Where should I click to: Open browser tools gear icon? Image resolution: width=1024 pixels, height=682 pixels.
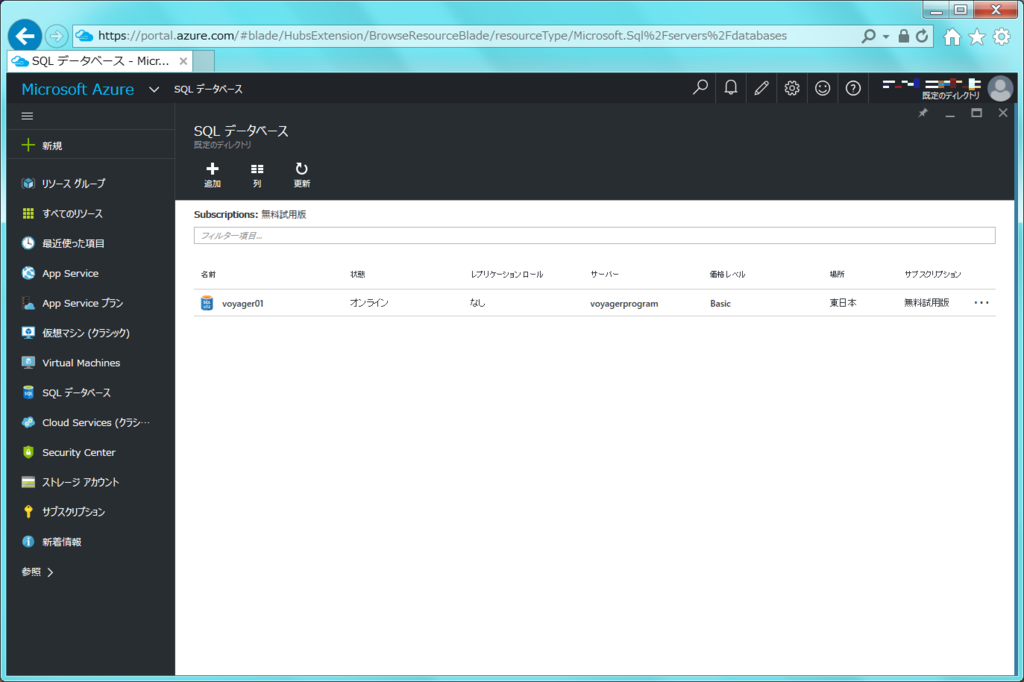pyautogui.click(x=1002, y=37)
